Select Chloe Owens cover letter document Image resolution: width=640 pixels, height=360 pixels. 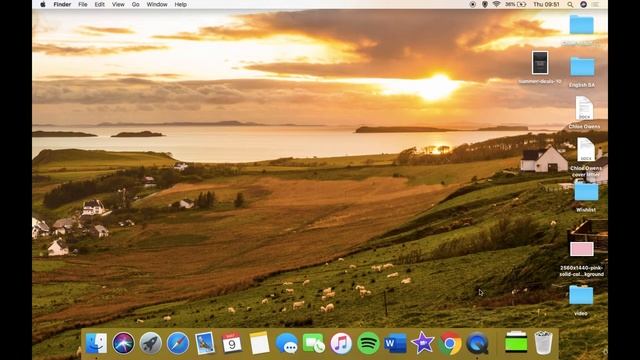[586, 149]
